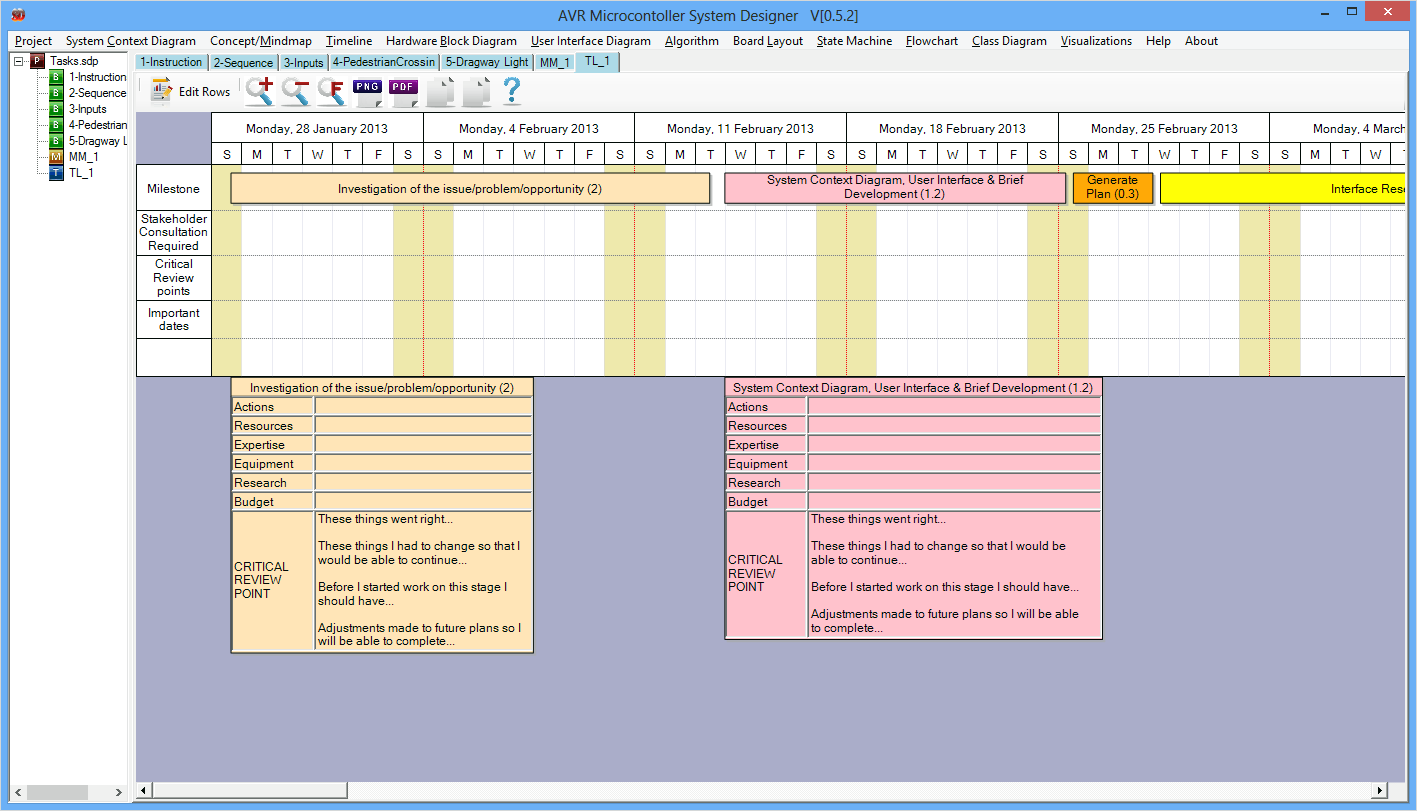The height and width of the screenshot is (811, 1417).
Task: Switch to the 2-Sequence tab
Action: tap(243, 62)
